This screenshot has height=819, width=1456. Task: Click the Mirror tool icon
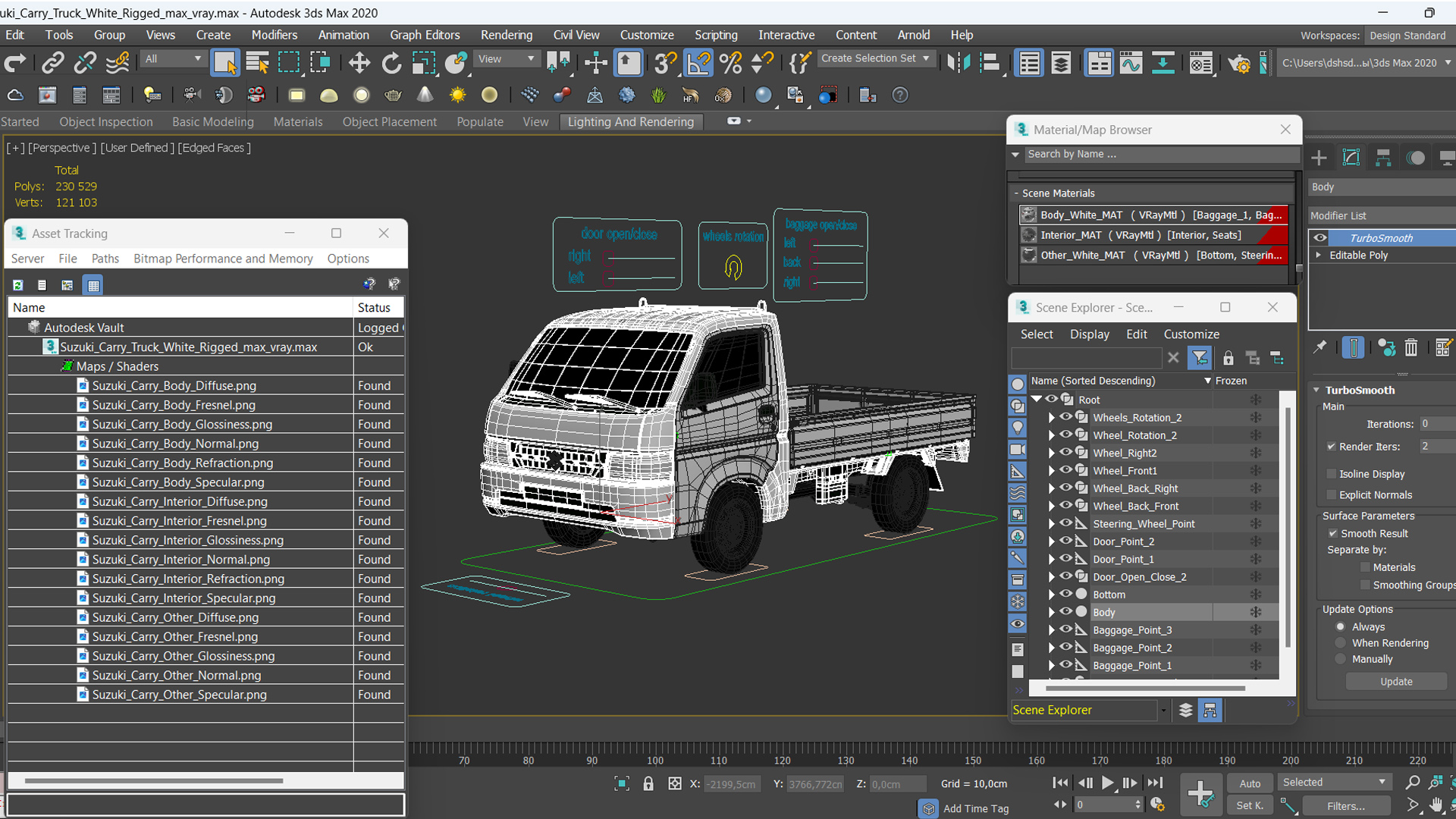(x=959, y=63)
